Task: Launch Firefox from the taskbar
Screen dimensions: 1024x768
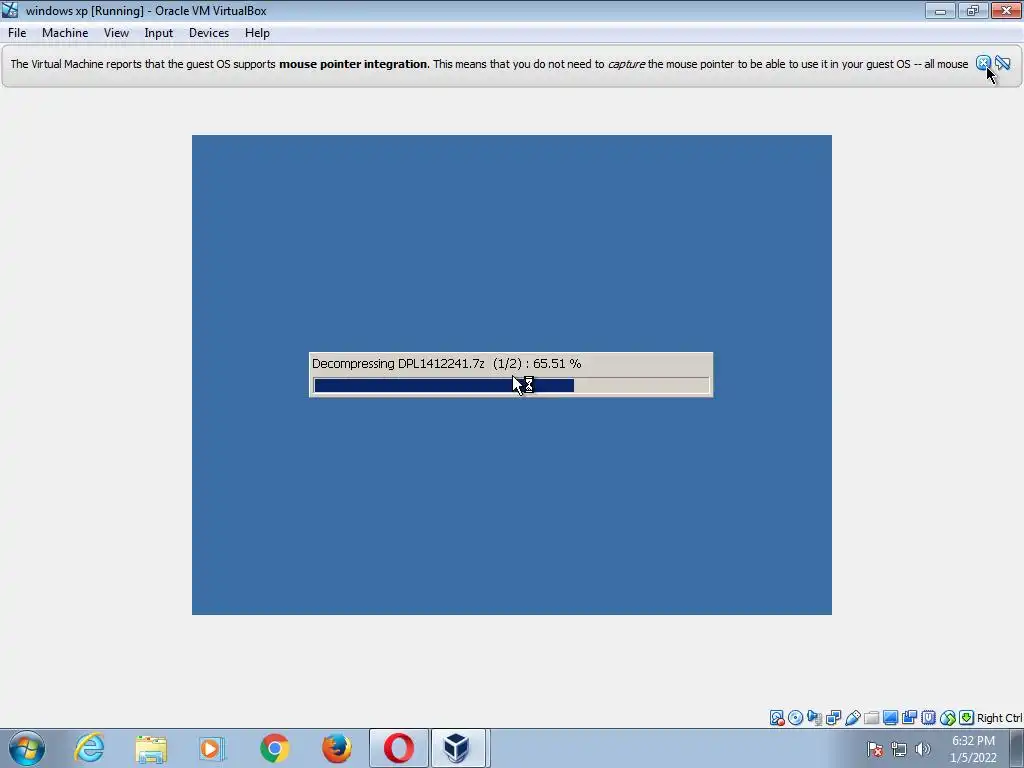Action: coord(336,748)
